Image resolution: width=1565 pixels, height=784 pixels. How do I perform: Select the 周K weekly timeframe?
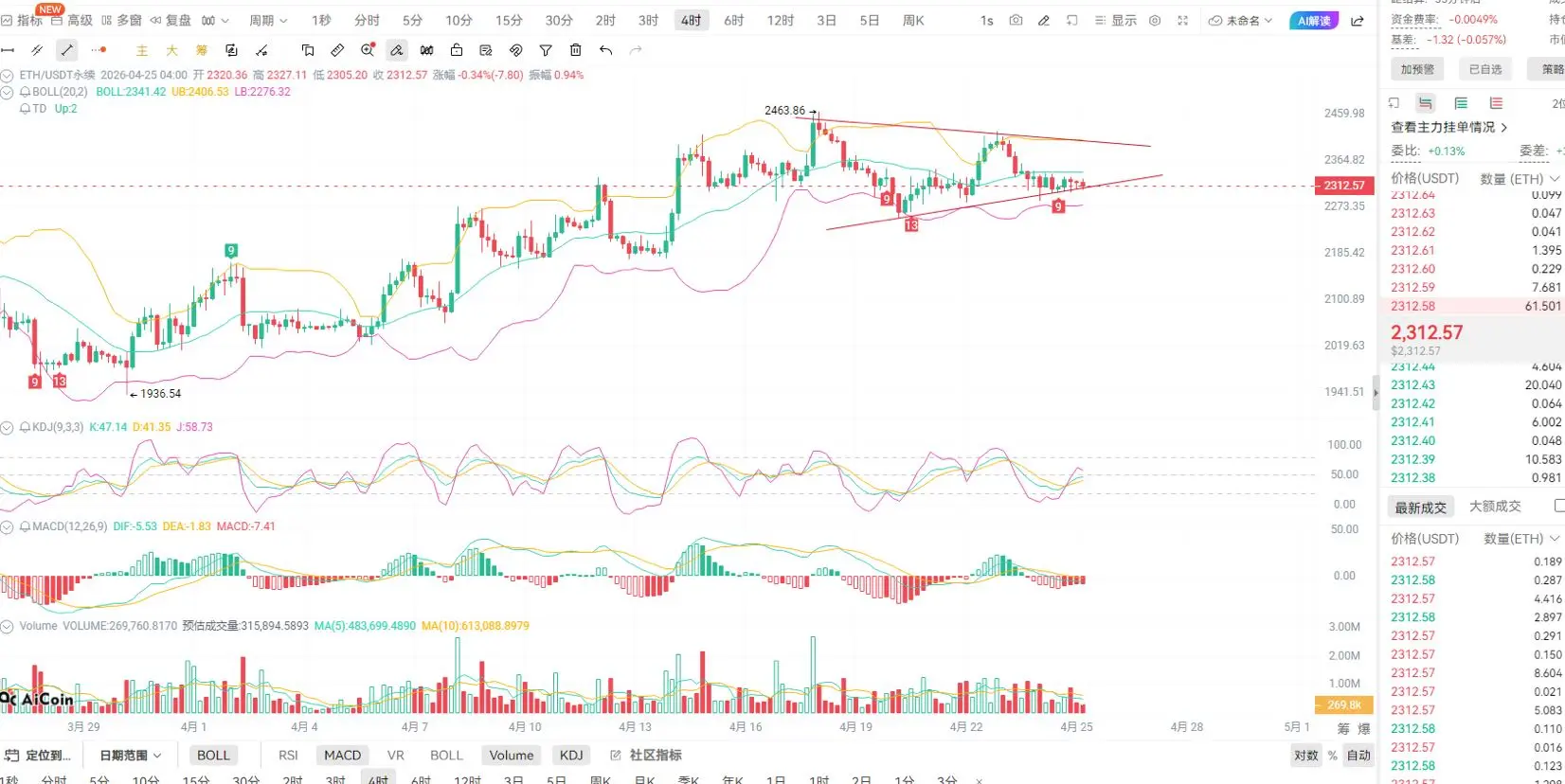913,20
